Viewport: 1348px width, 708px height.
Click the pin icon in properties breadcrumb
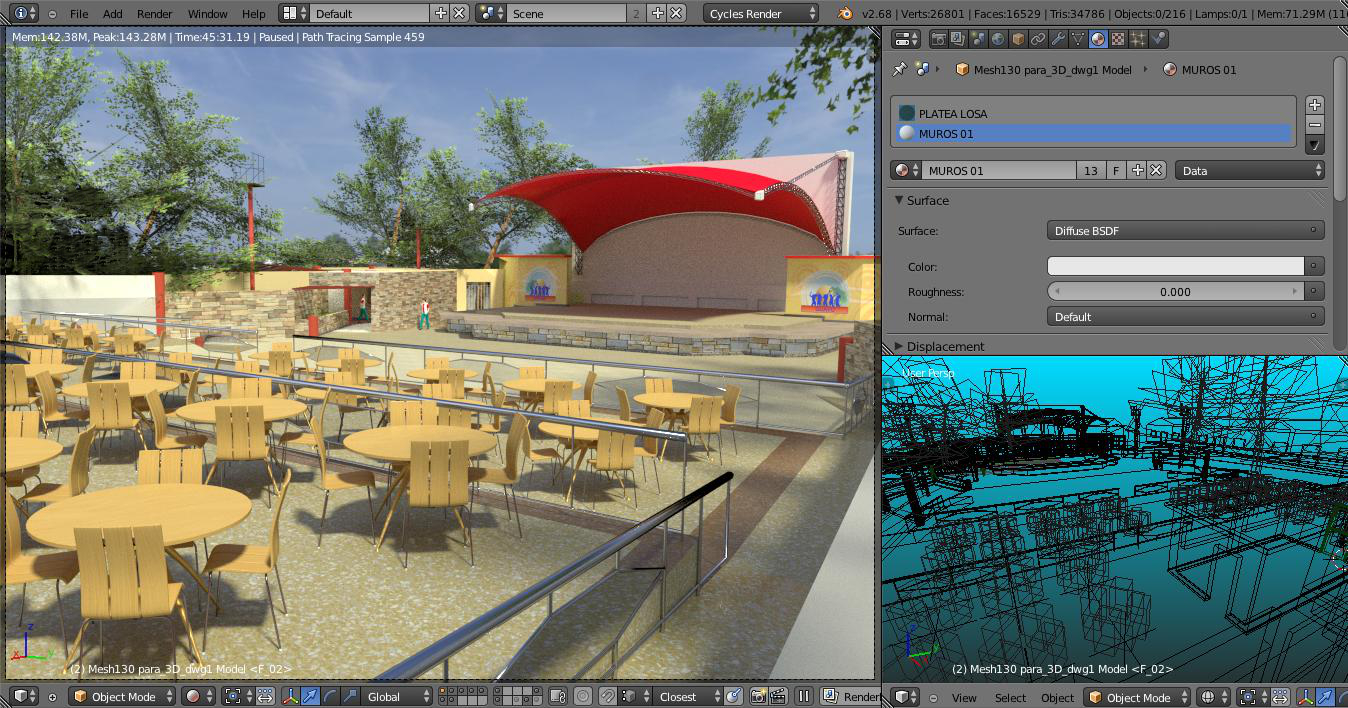[899, 69]
